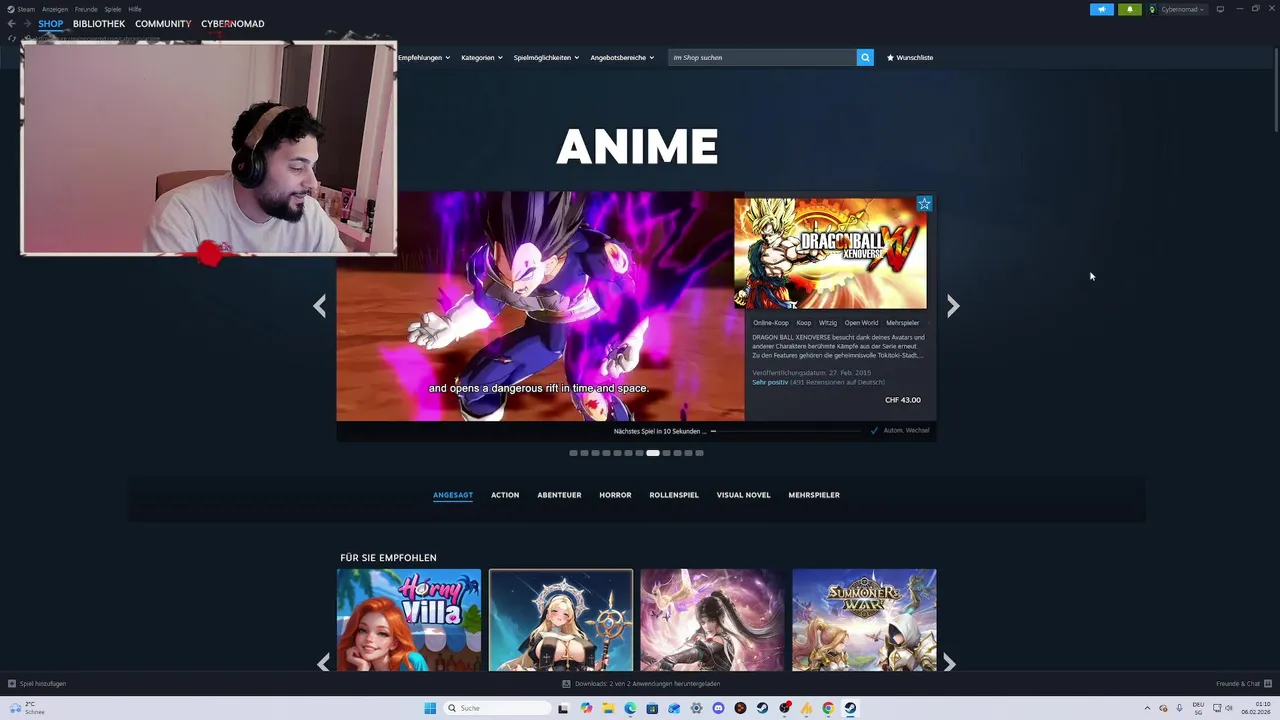This screenshot has width=1280, height=720.
Task: Open the Cybernomad account dropdown
Action: [x=1177, y=9]
